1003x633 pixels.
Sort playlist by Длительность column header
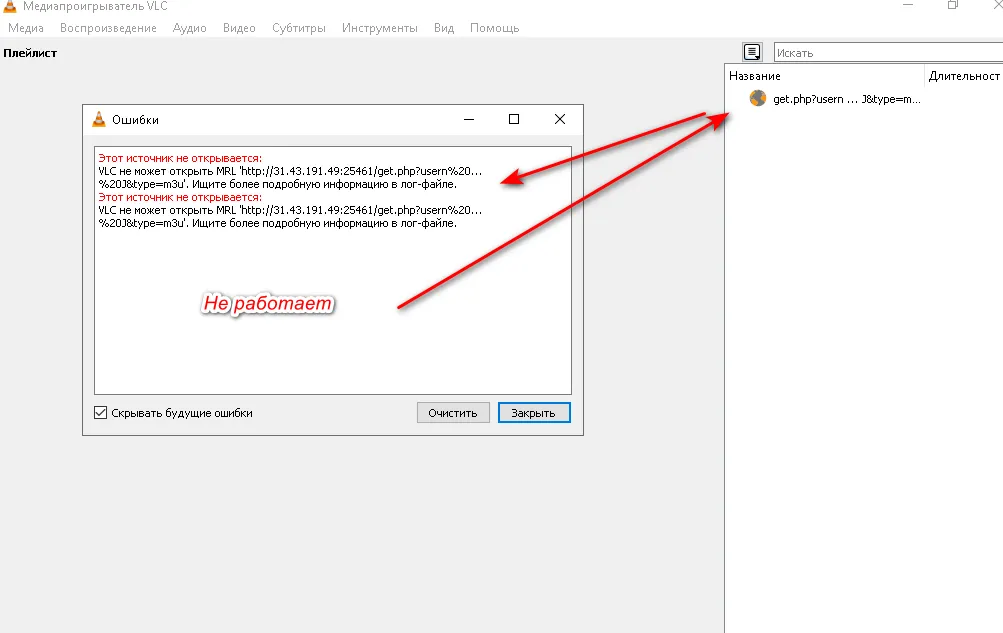(964, 76)
